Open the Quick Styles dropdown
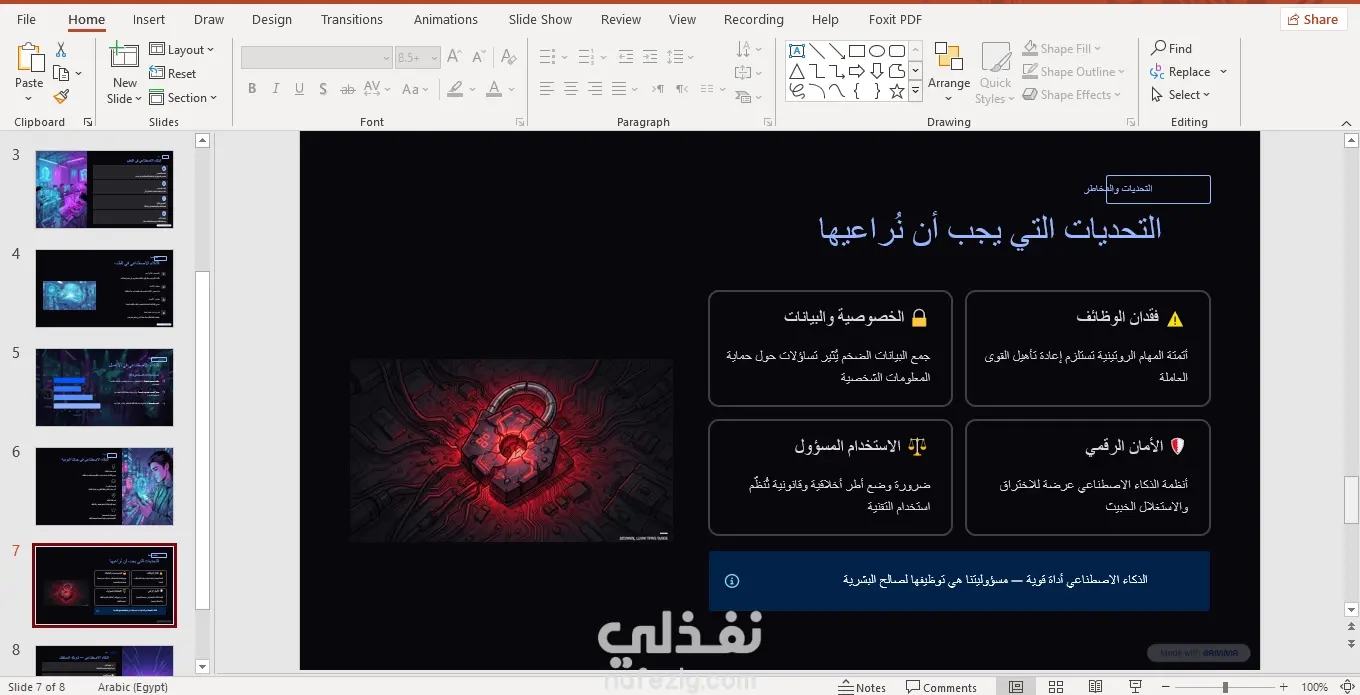 point(995,74)
